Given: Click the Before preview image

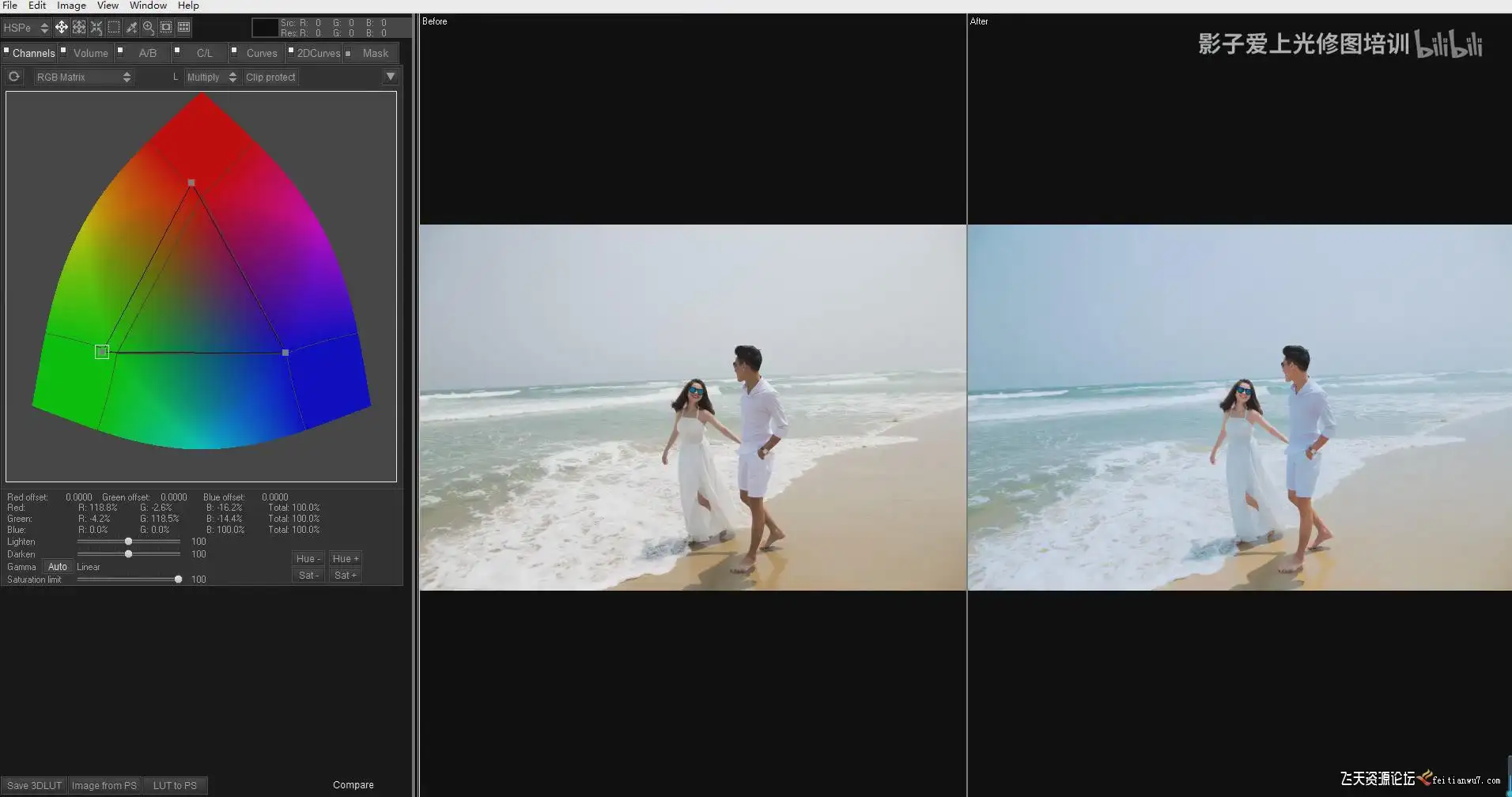Looking at the screenshot, I should coord(693,407).
